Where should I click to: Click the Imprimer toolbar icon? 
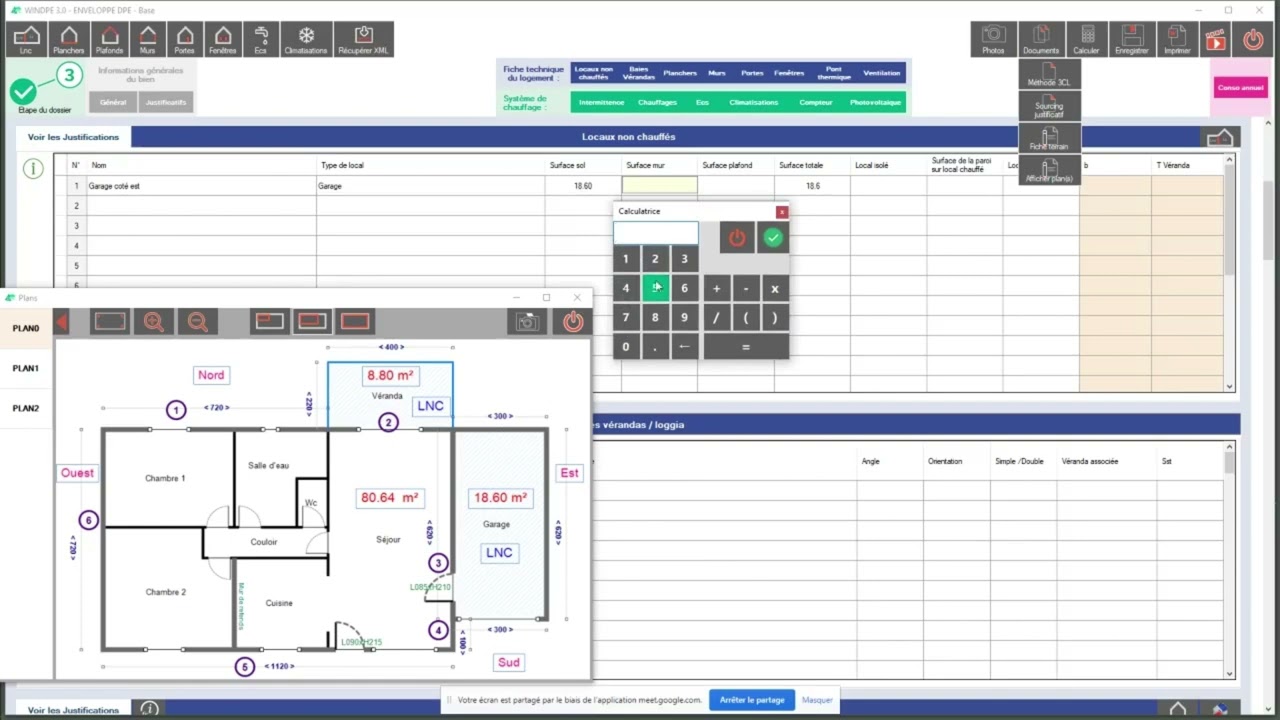pos(1177,39)
